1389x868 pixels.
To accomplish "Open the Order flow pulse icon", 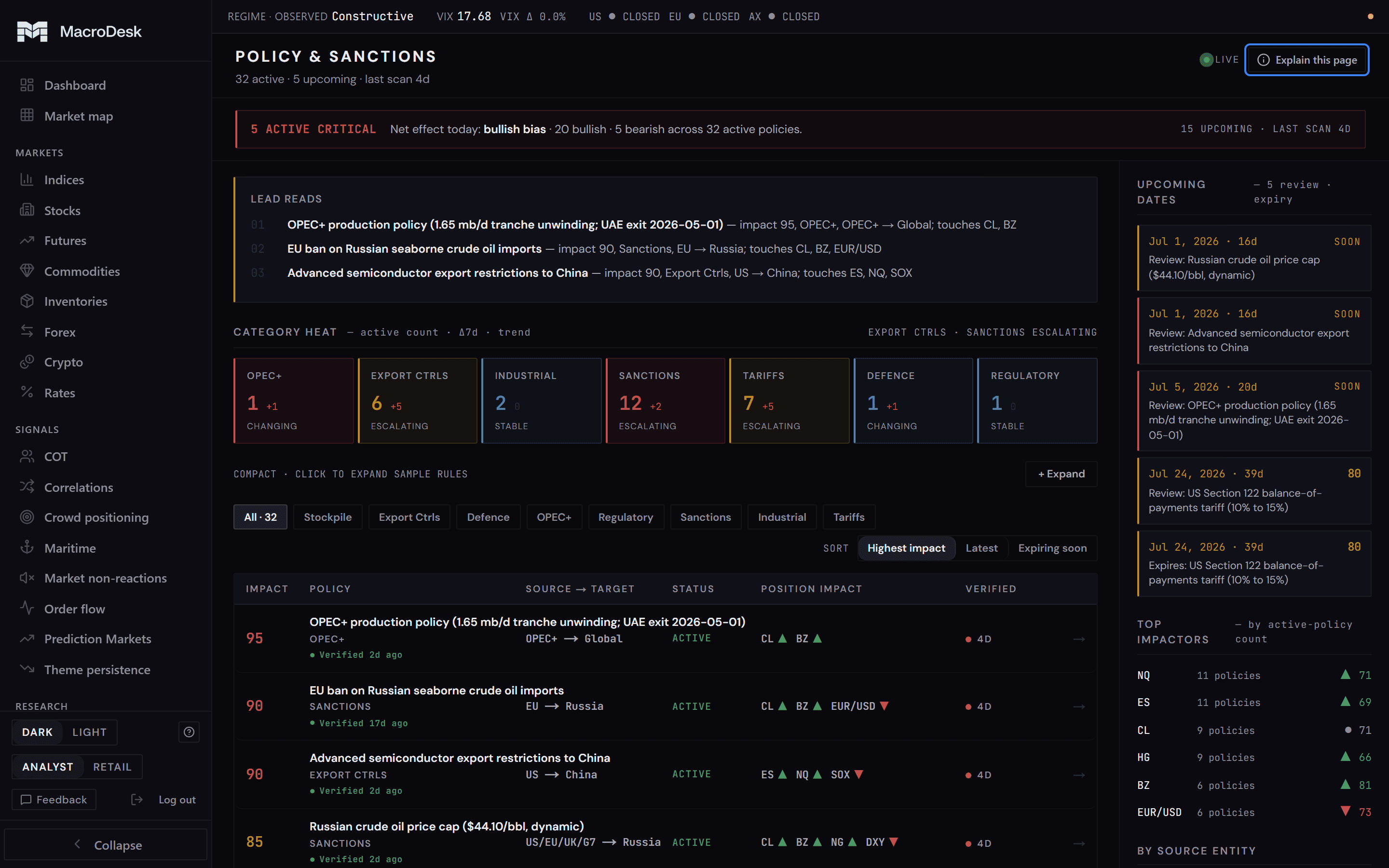I will [x=27, y=609].
